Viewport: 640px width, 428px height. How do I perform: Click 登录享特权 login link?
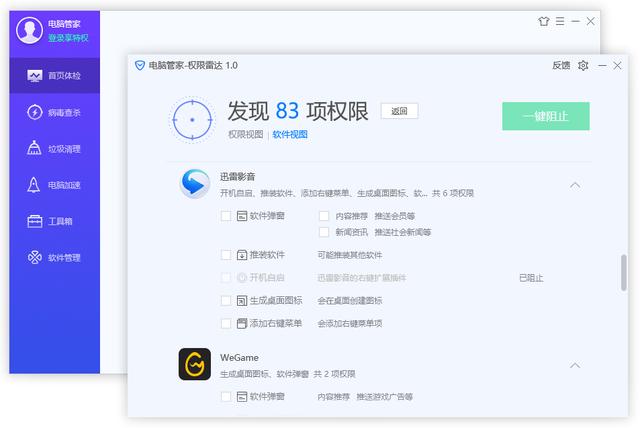tap(68, 38)
